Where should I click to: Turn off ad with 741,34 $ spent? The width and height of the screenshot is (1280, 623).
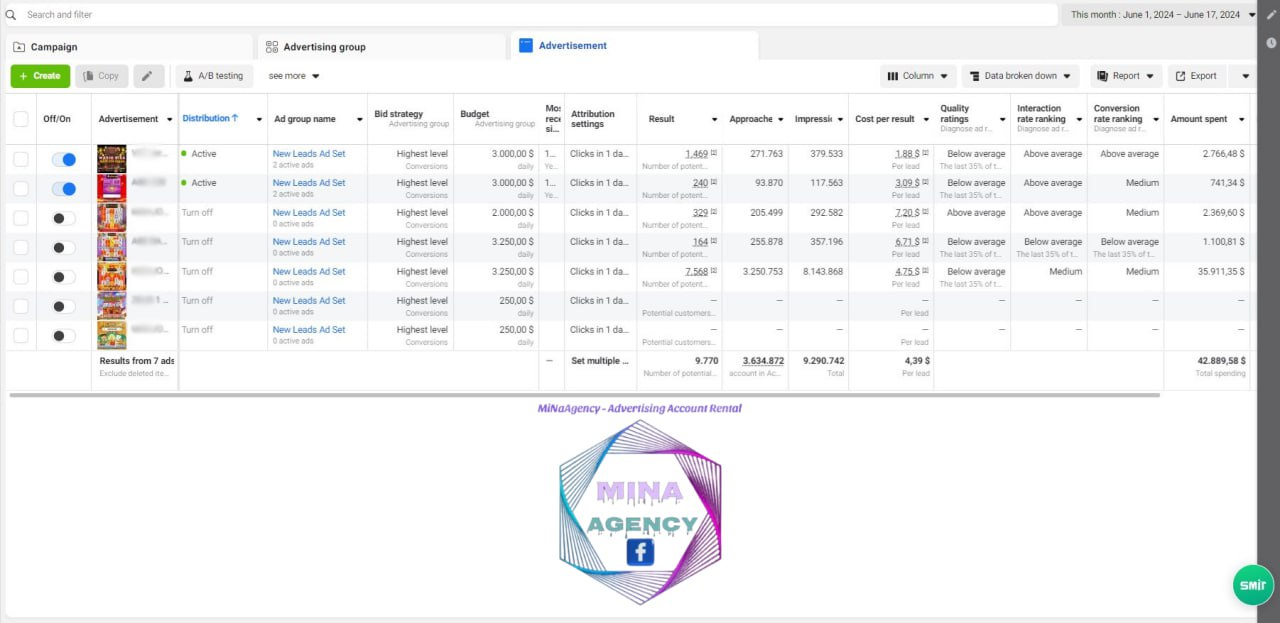click(64, 189)
